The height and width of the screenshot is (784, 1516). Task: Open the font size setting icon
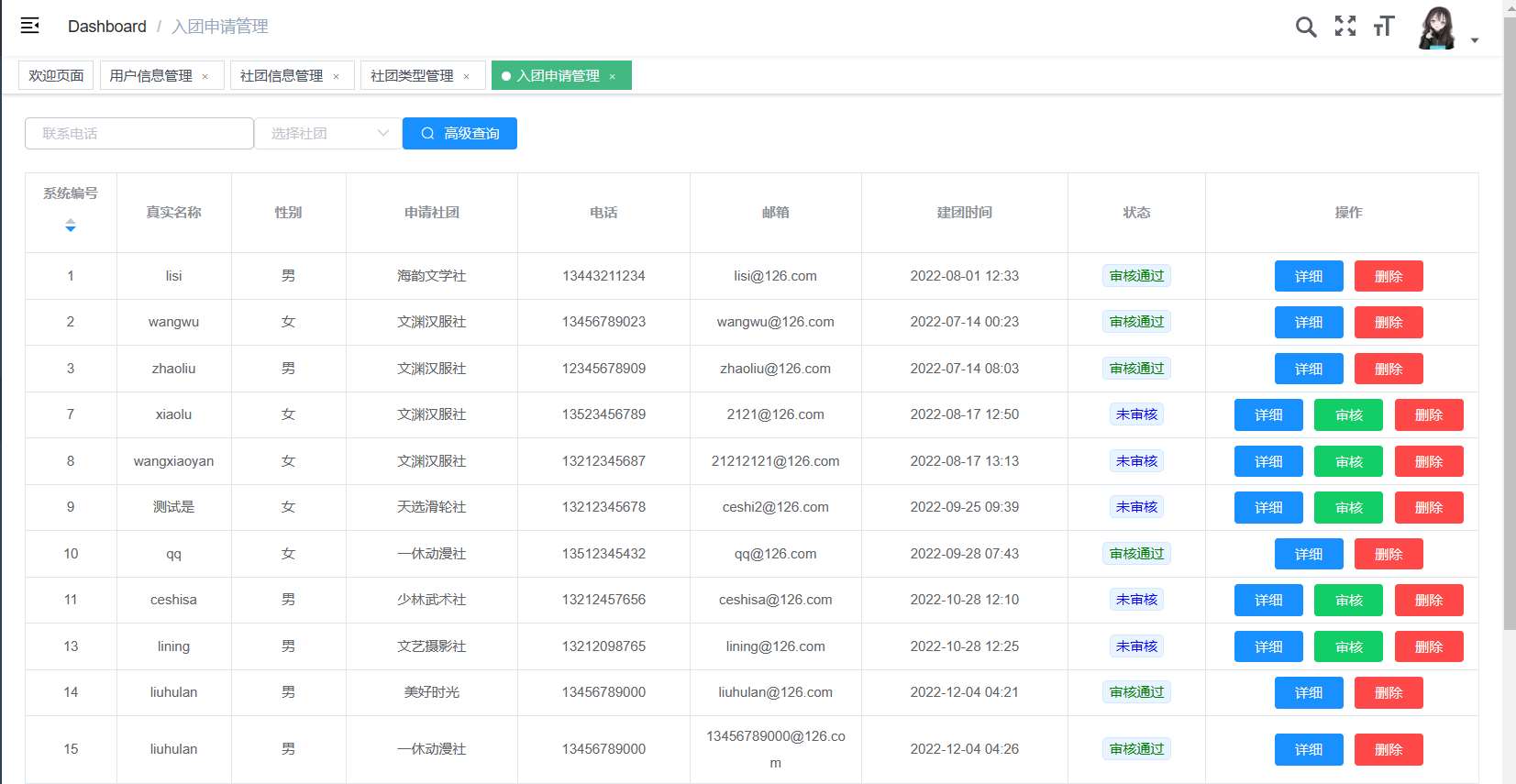coord(1384,27)
